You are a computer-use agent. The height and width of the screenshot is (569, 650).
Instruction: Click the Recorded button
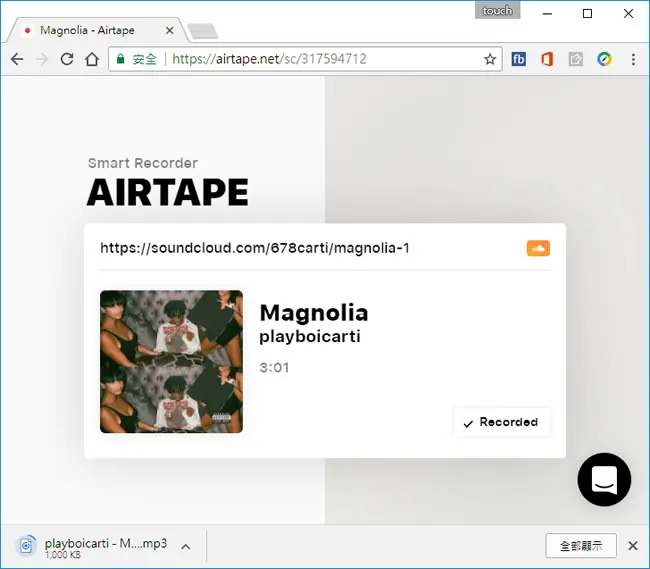click(502, 422)
